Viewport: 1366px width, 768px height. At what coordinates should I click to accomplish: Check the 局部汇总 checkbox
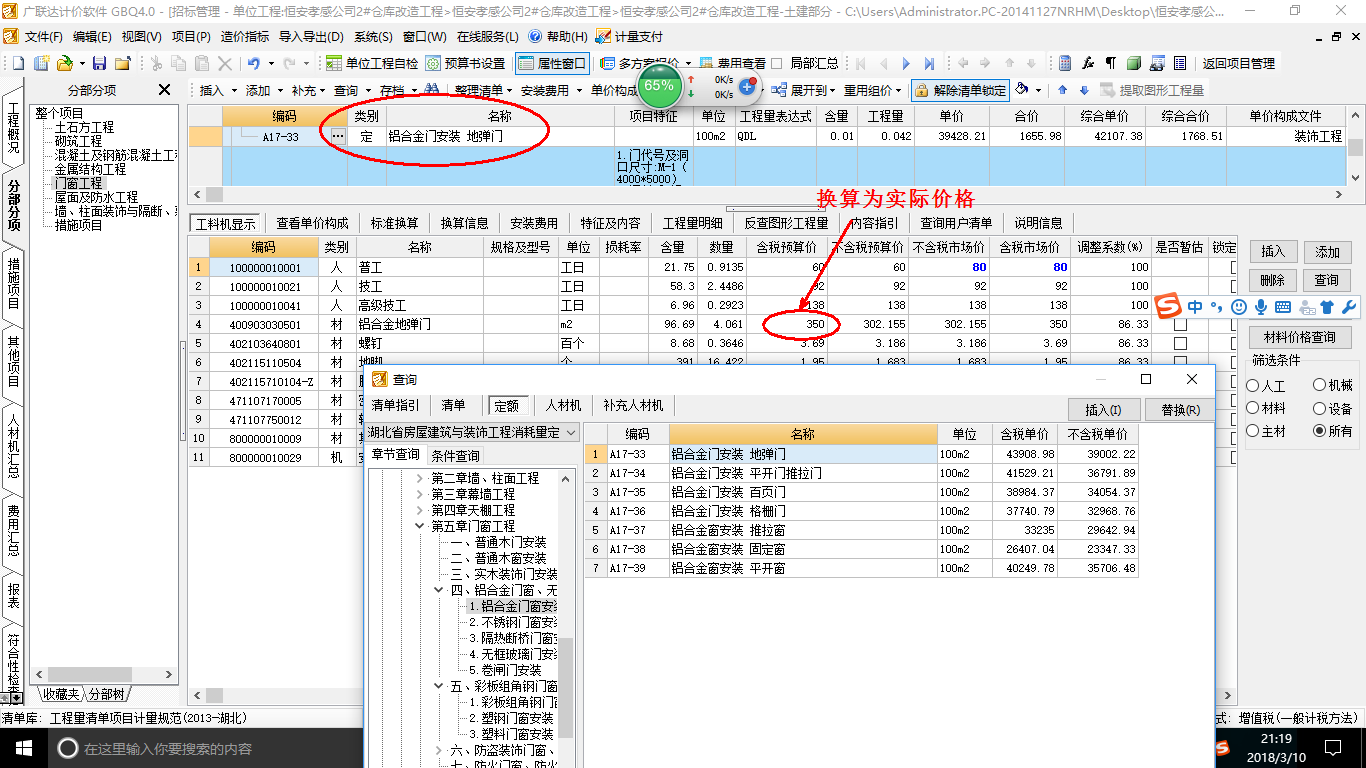click(x=778, y=63)
